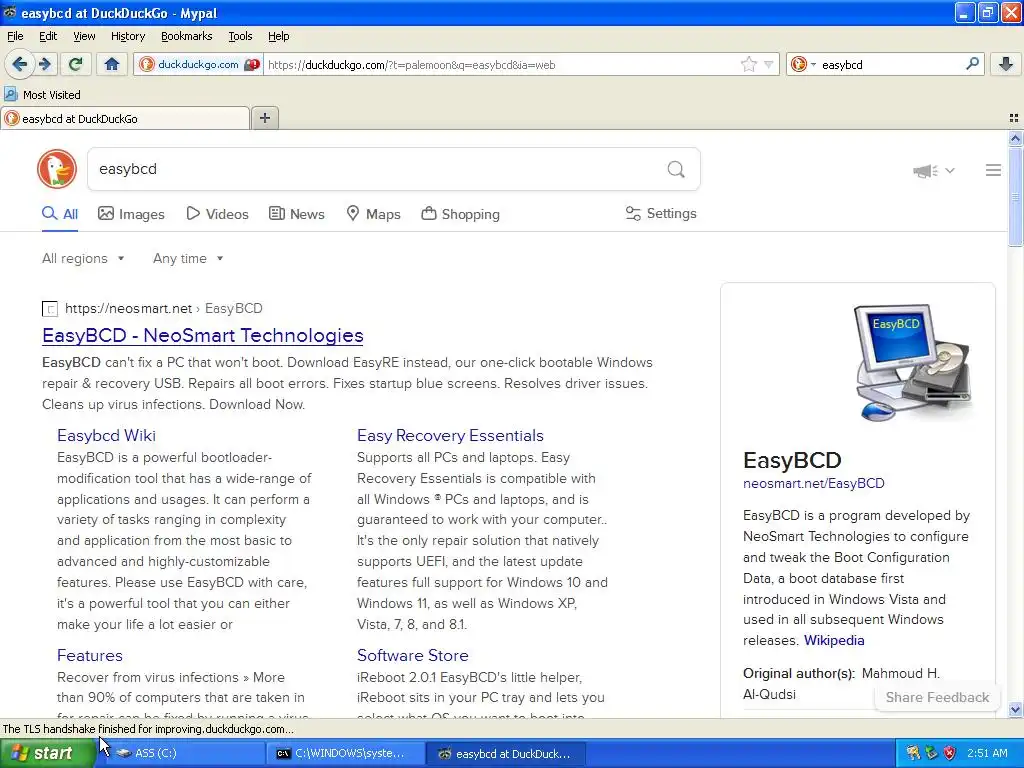Open the Software Store sublink
This screenshot has height=768, width=1024.
coord(412,655)
